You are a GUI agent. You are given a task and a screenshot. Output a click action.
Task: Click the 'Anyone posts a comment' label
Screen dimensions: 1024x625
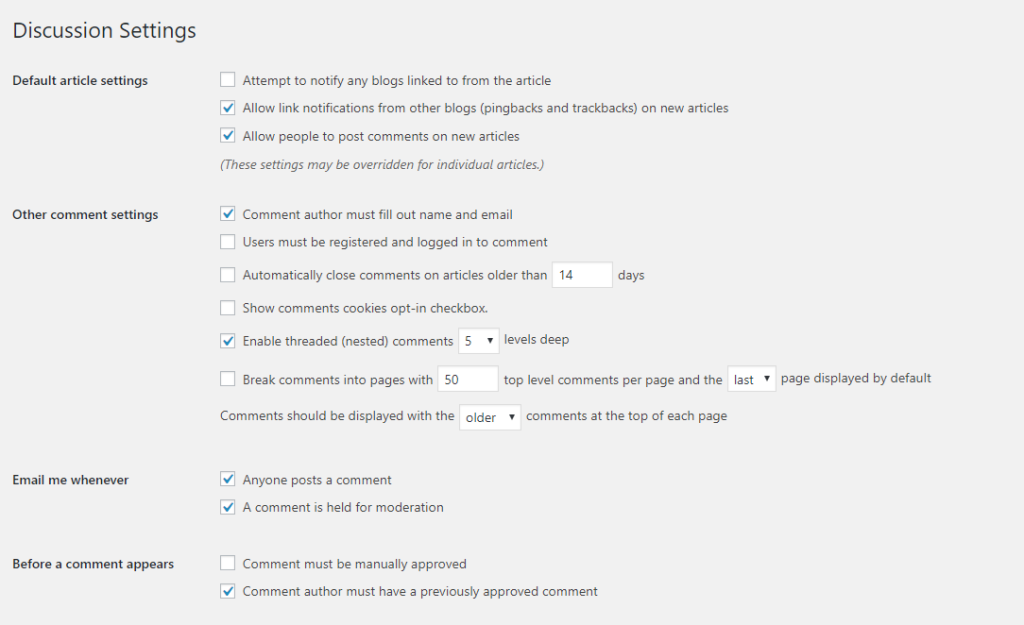click(x=317, y=480)
